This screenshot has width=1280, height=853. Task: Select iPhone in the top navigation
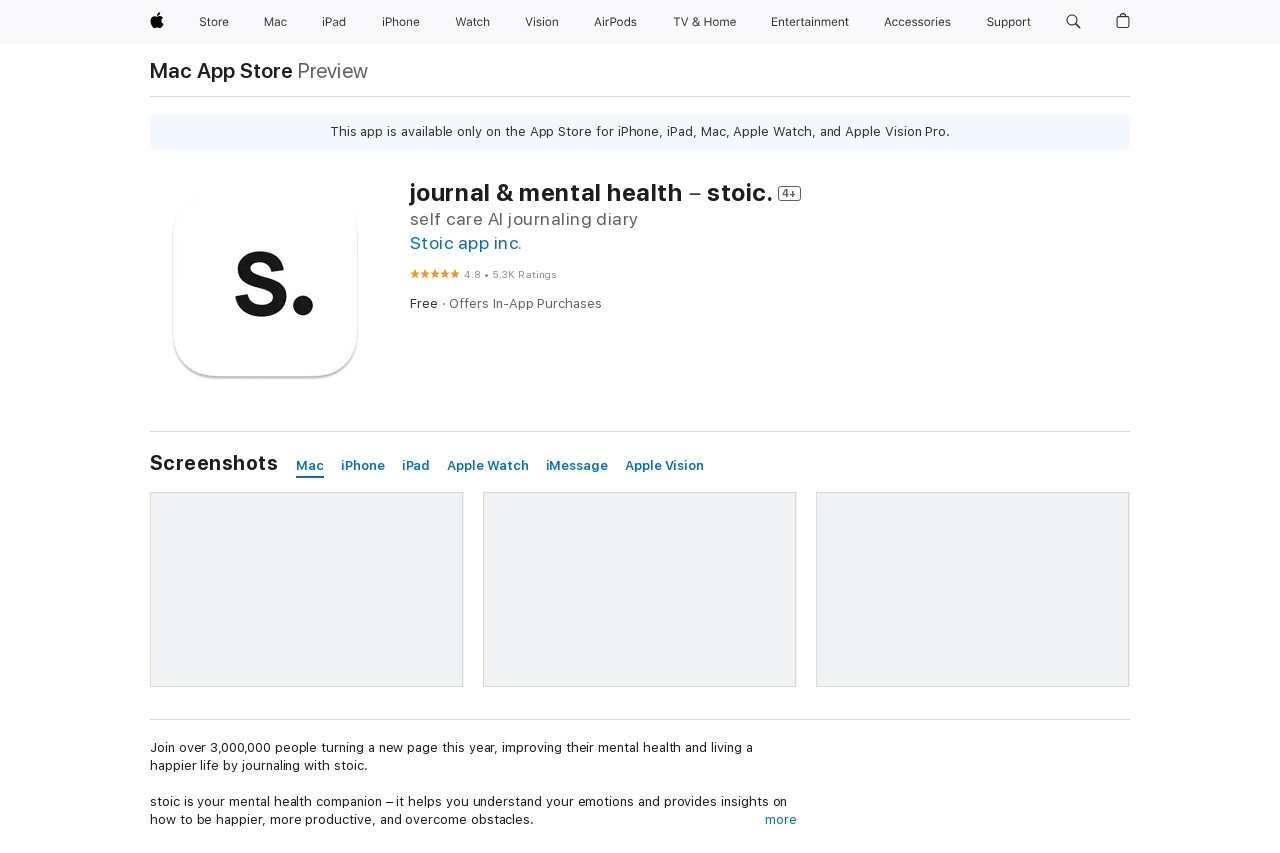401,22
